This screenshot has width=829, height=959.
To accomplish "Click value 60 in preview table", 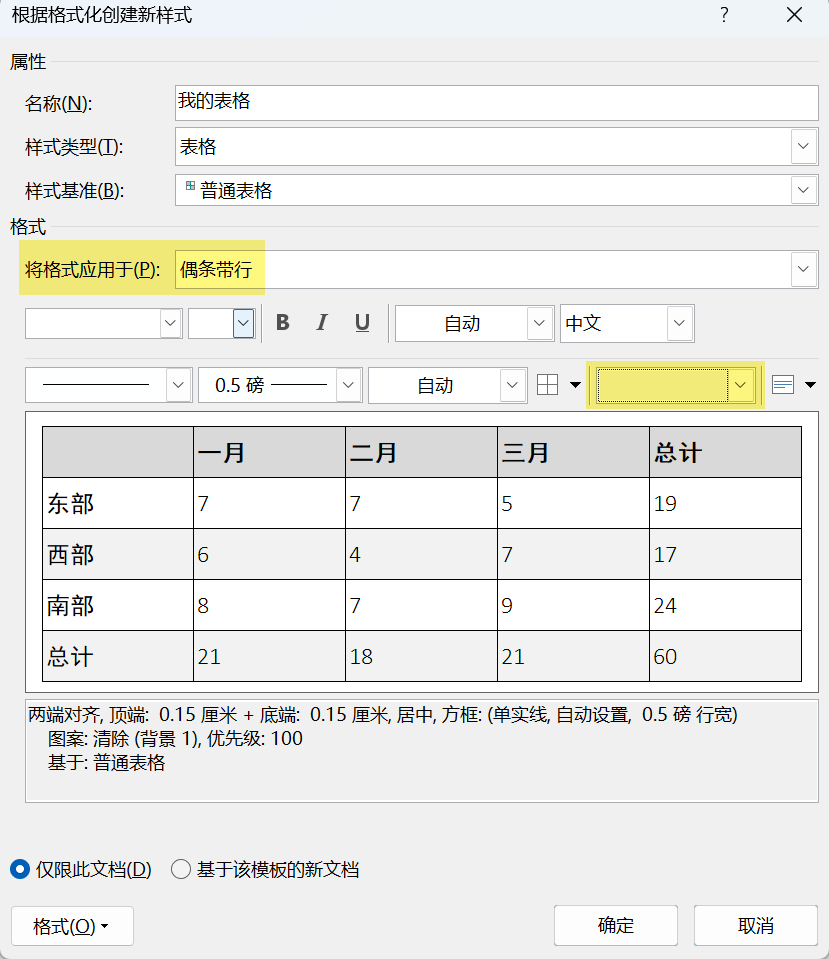I will click(665, 657).
